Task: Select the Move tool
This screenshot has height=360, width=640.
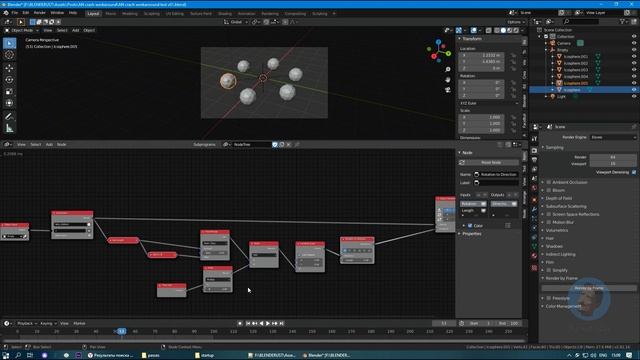Action: [x=9, y=68]
